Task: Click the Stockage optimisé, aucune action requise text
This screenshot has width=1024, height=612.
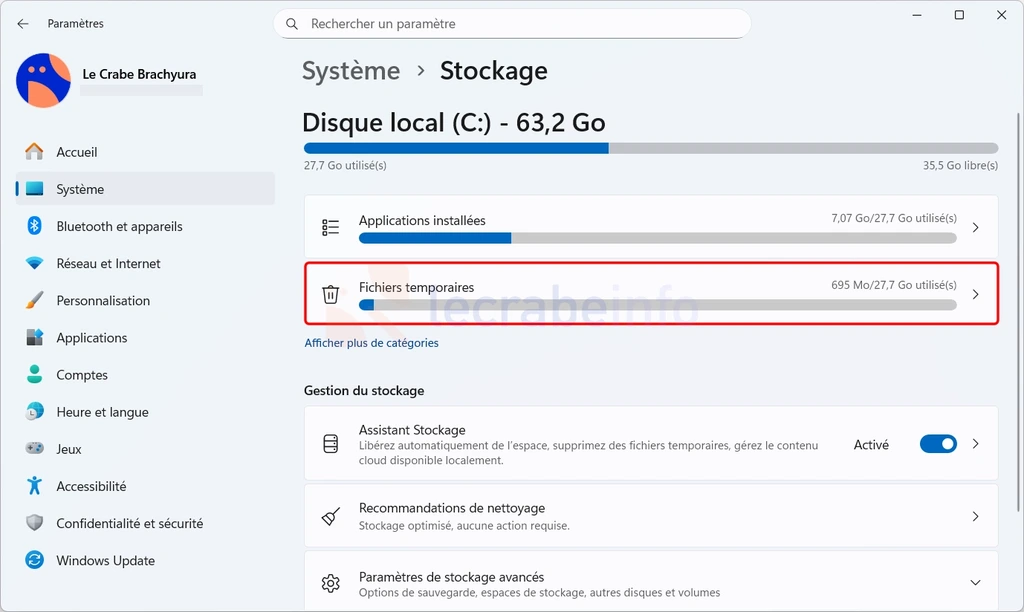Action: tap(464, 526)
